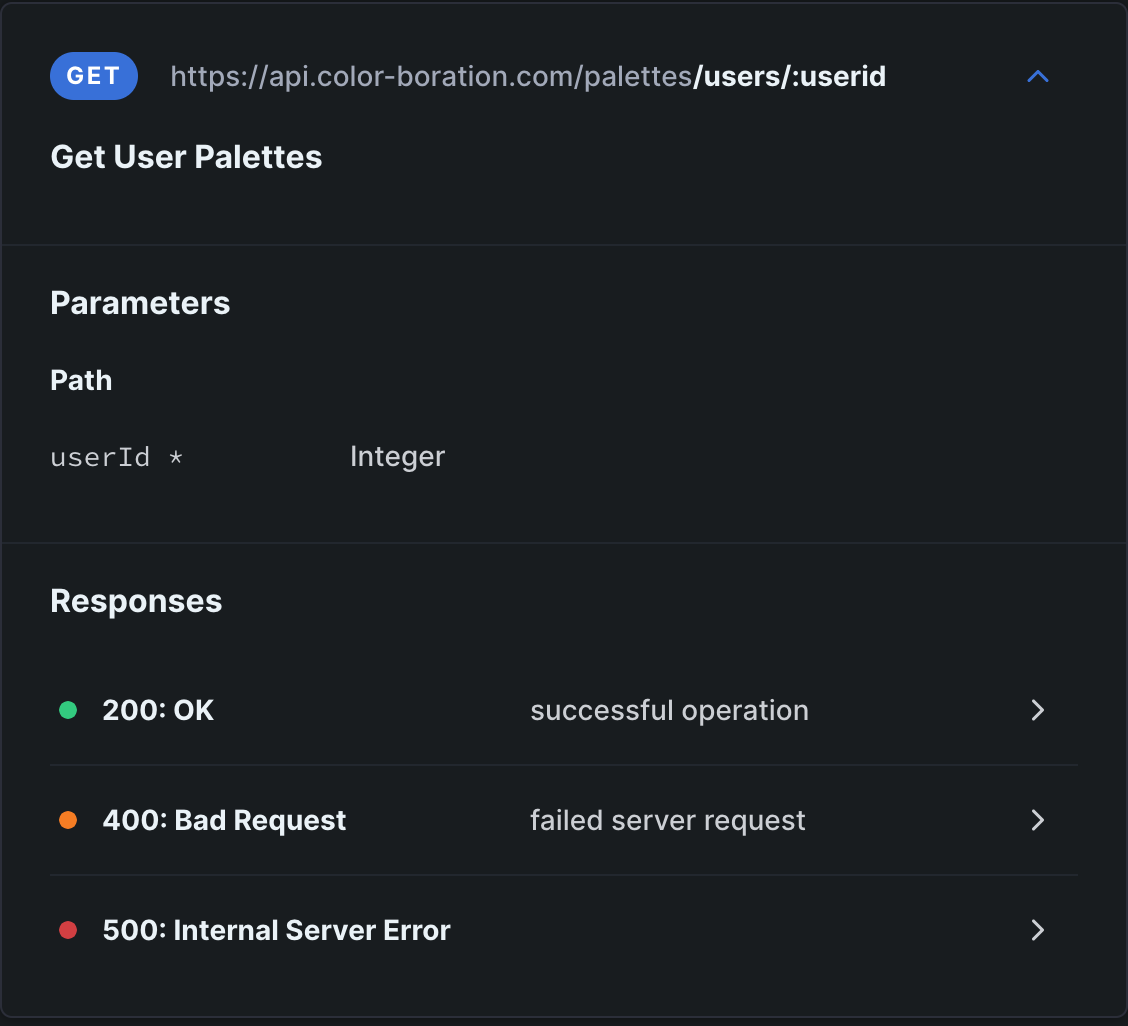Viewport: 1128px width, 1026px height.
Task: Expand the 400: Bad Request chevron
Action: 1038,820
